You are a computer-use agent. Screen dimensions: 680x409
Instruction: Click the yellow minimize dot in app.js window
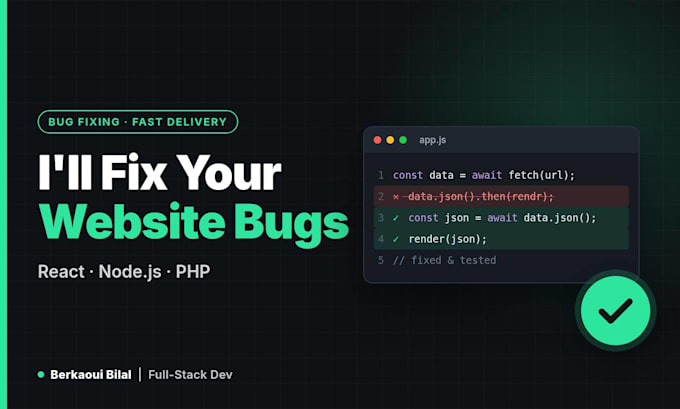[x=390, y=140]
